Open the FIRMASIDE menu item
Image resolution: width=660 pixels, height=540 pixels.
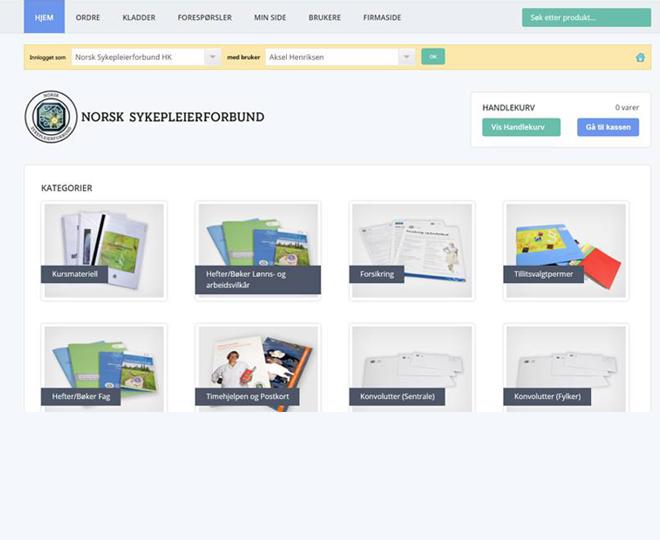tap(383, 17)
